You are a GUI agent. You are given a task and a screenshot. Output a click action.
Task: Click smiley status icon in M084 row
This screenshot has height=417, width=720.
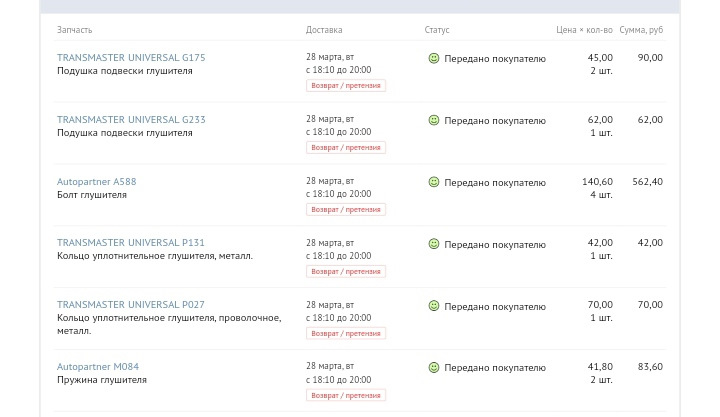pyautogui.click(x=433, y=367)
